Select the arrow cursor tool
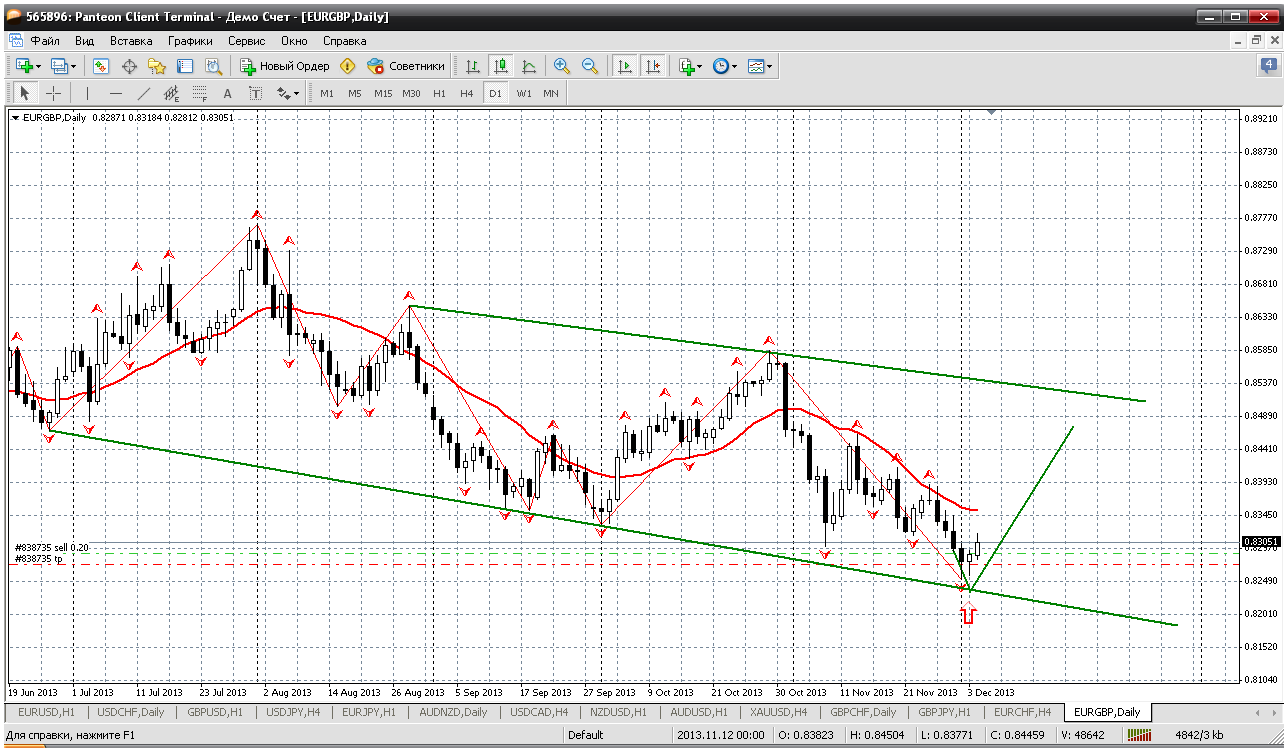The width and height of the screenshot is (1288, 748). pos(25,93)
